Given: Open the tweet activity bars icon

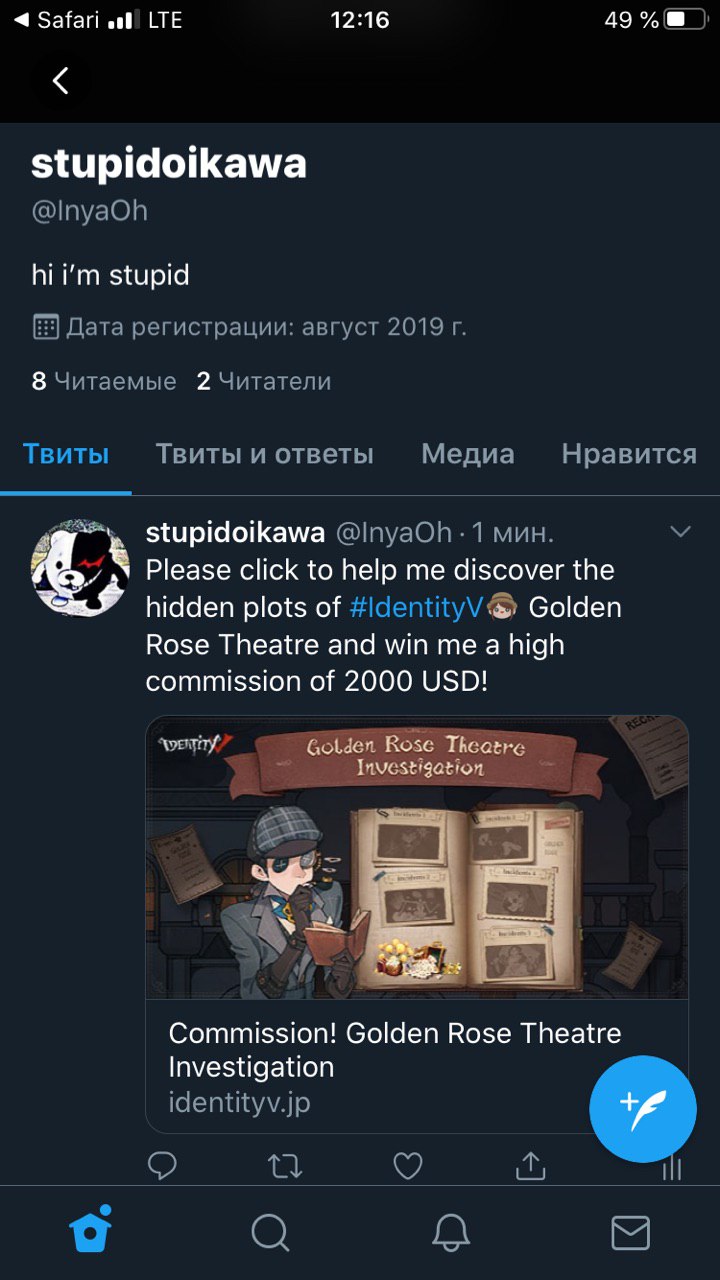Looking at the screenshot, I should point(672,1168).
